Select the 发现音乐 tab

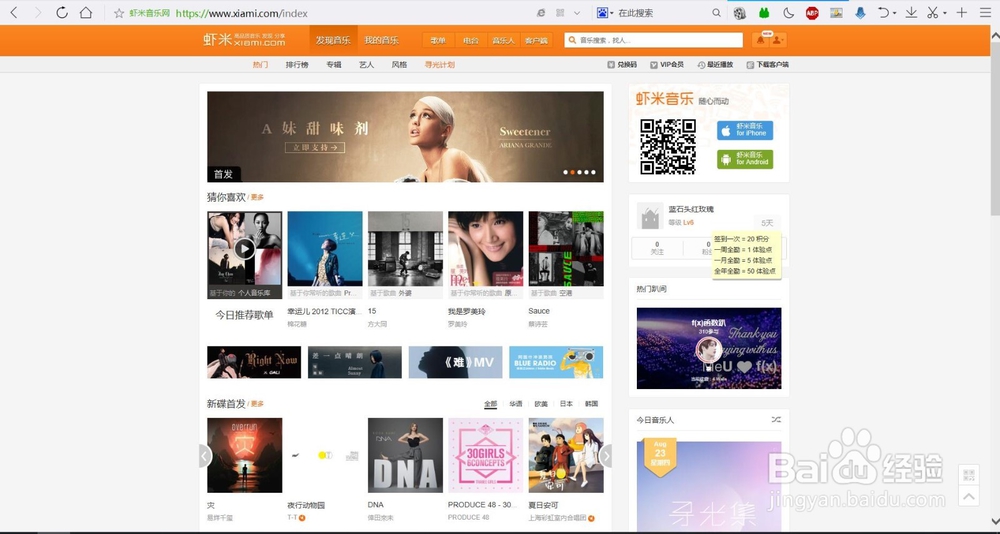pyautogui.click(x=333, y=40)
